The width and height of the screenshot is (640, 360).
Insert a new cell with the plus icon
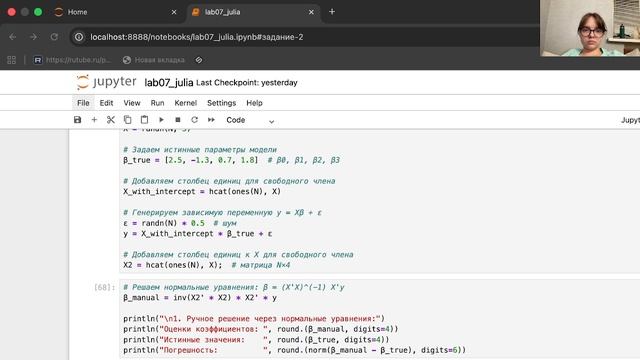pyautogui.click(x=94, y=120)
